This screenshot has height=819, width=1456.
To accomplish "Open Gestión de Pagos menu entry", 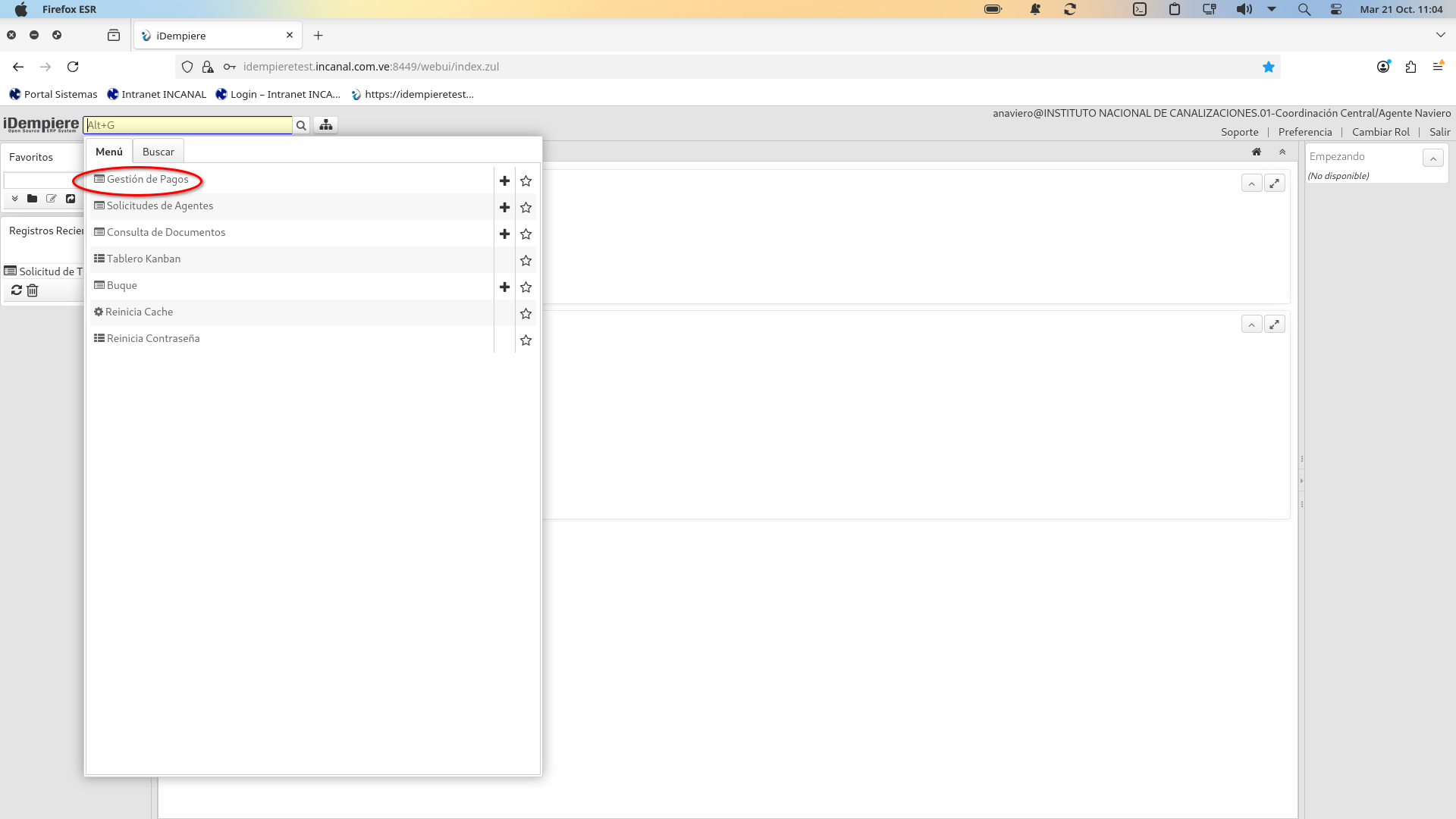I will [147, 180].
